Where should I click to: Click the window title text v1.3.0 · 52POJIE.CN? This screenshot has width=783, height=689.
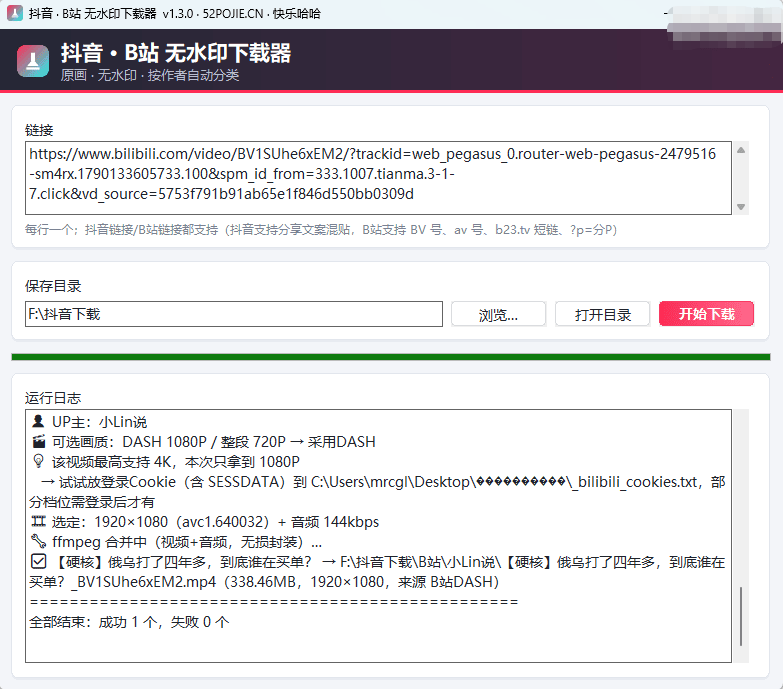pyautogui.click(x=213, y=13)
